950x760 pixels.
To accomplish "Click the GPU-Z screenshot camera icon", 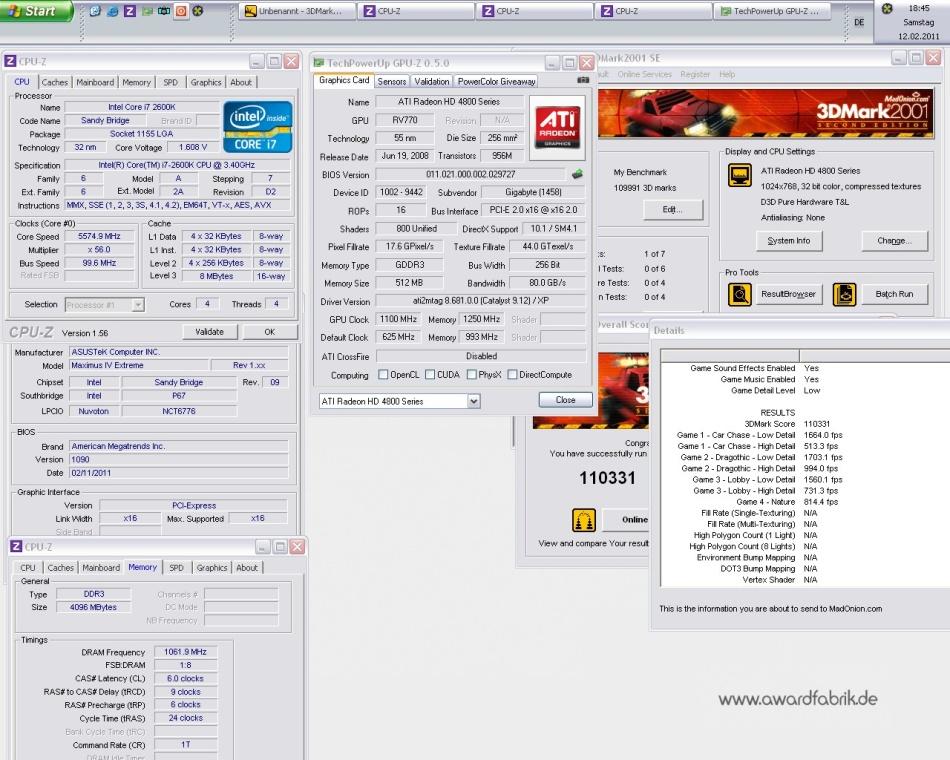I will pyautogui.click(x=583, y=80).
